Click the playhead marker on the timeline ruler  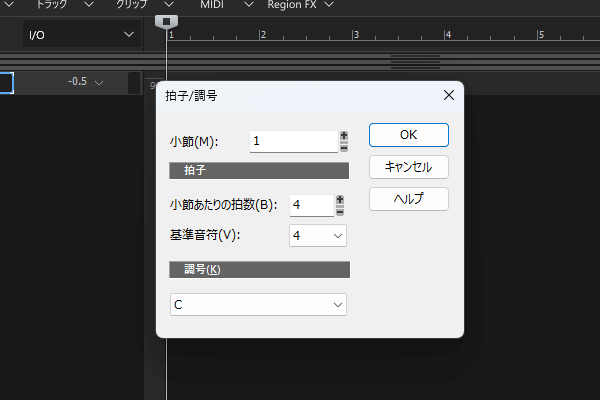click(x=168, y=21)
